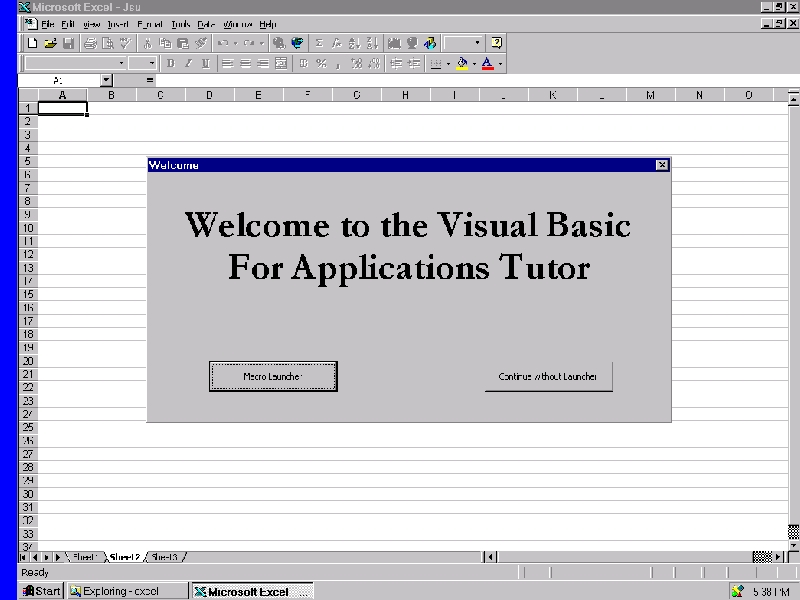800x600 pixels.
Task: Switch to the Sheet1 tab
Action: pyautogui.click(x=85, y=557)
